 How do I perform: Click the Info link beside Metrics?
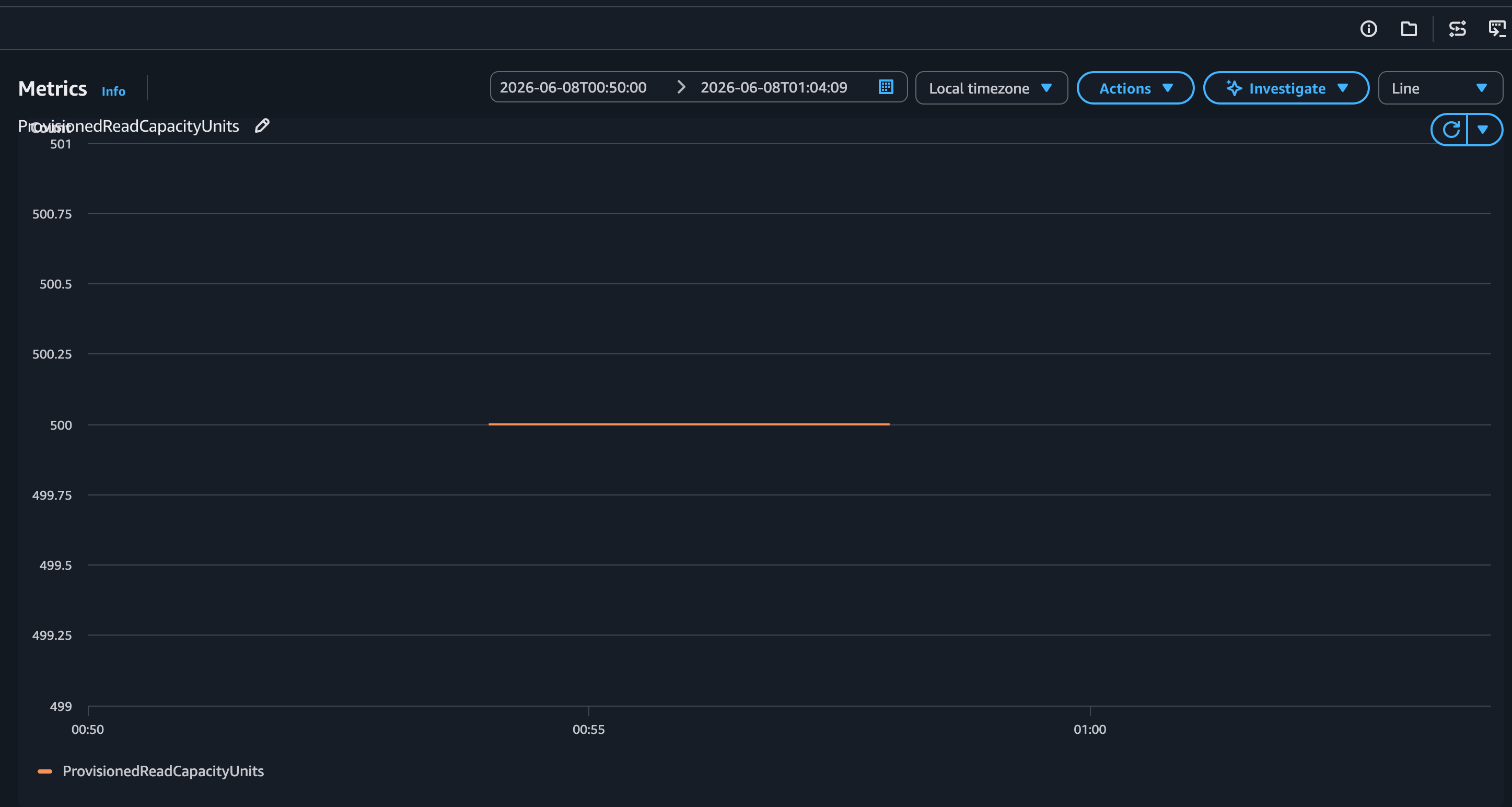click(113, 91)
